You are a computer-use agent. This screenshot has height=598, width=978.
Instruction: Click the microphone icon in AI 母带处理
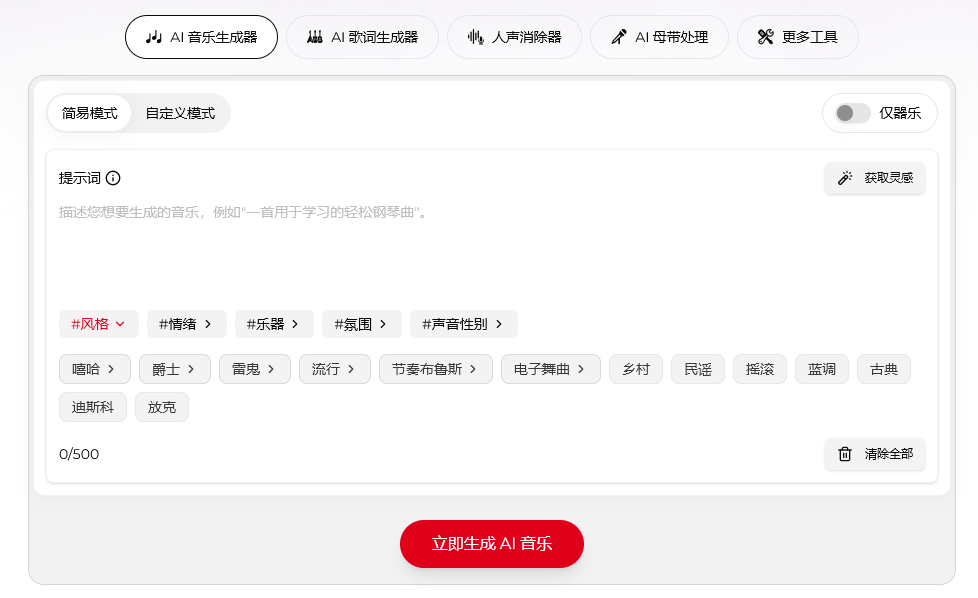[618, 37]
